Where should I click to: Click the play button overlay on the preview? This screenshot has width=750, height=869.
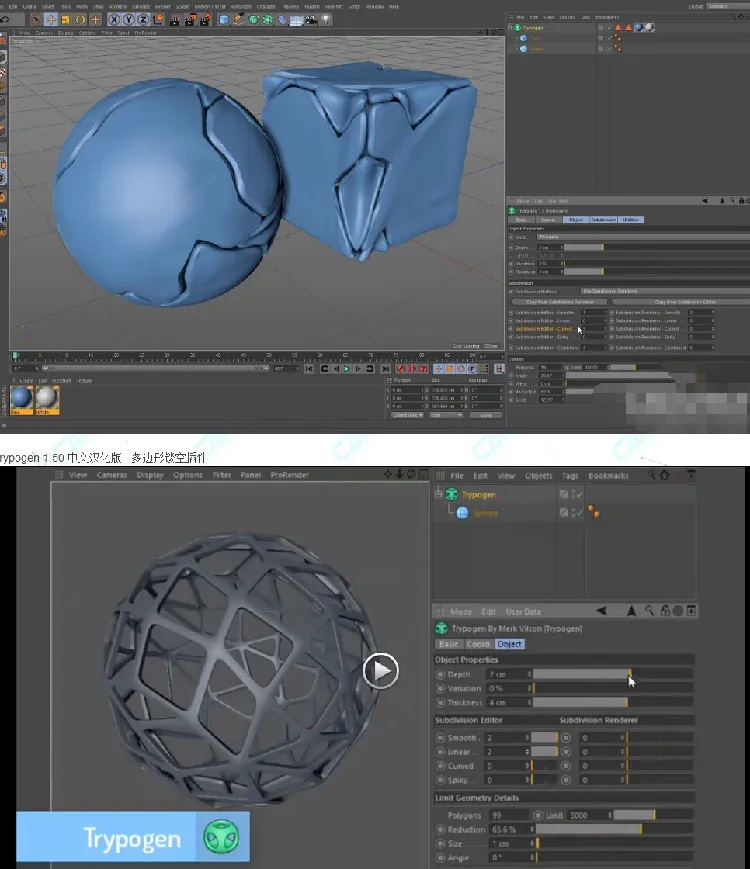380,670
